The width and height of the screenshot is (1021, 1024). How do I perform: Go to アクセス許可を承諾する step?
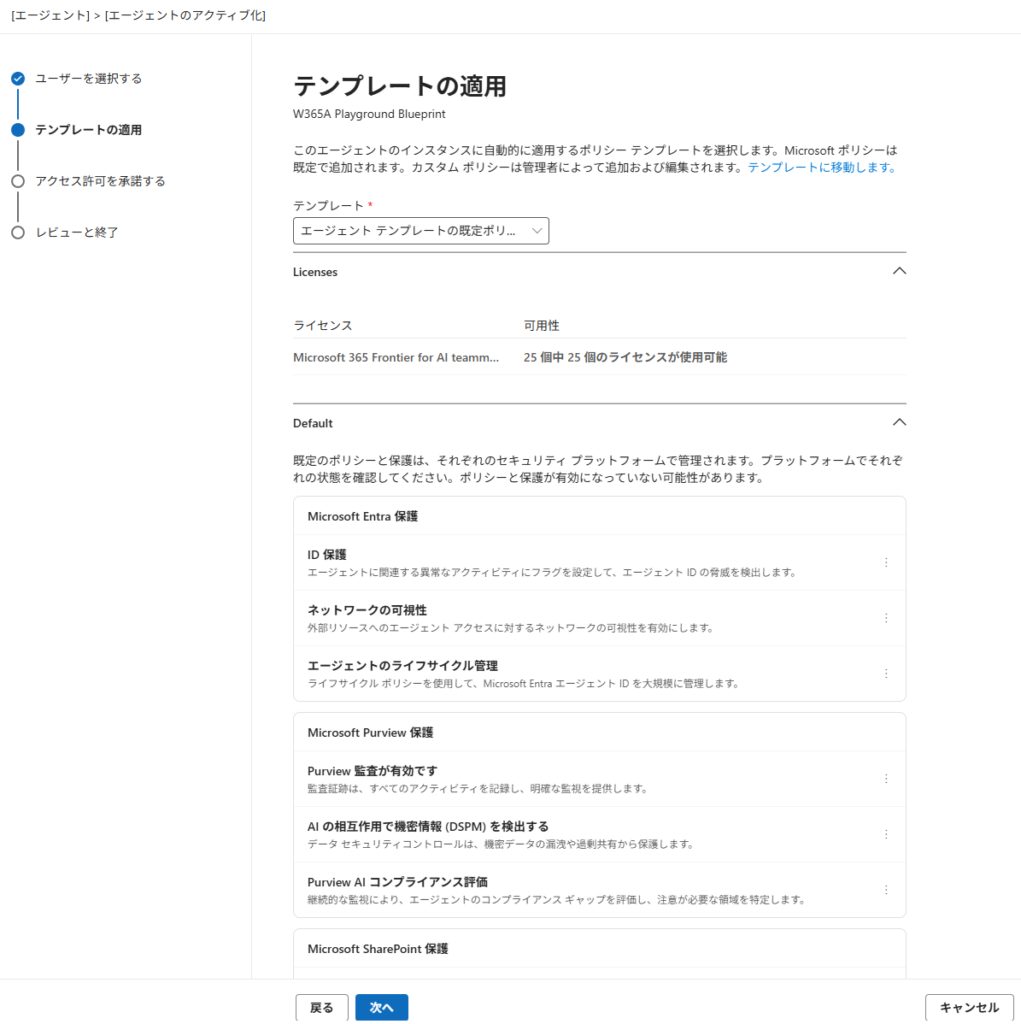(x=100, y=181)
